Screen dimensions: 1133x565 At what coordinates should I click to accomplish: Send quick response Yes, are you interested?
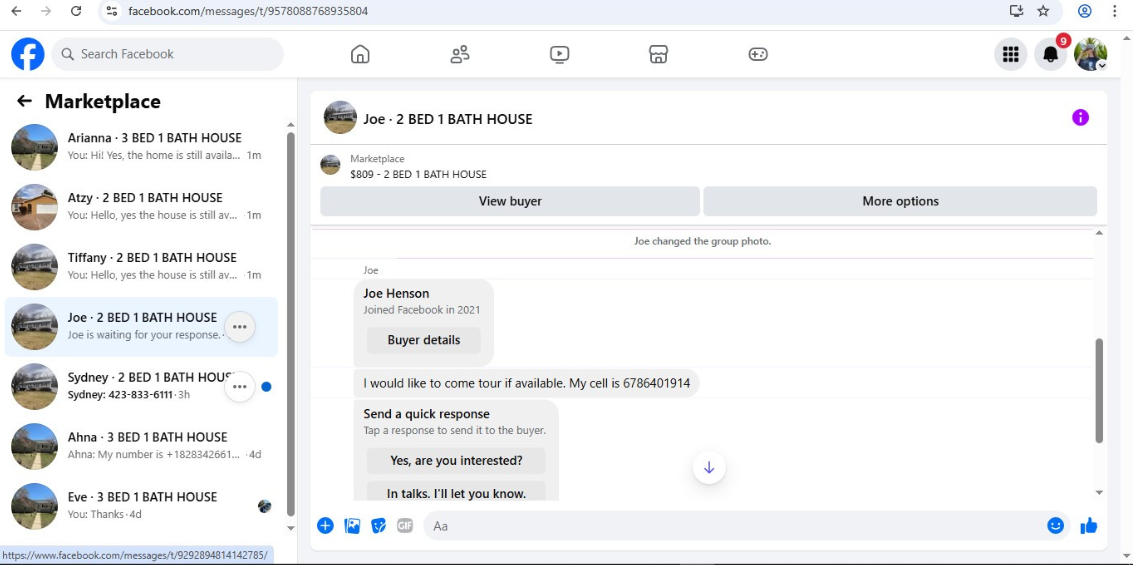tap(456, 460)
